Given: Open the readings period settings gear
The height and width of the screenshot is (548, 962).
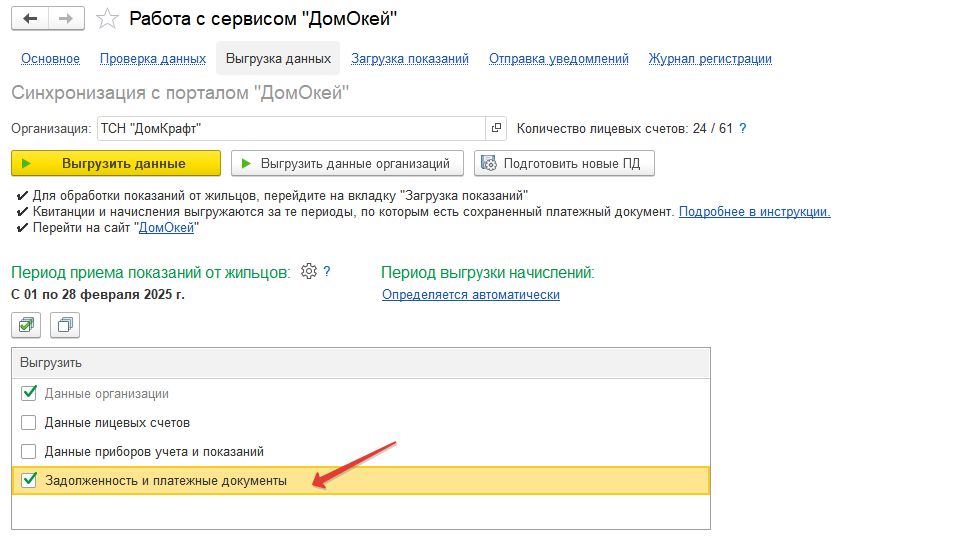Looking at the screenshot, I should coord(309,271).
